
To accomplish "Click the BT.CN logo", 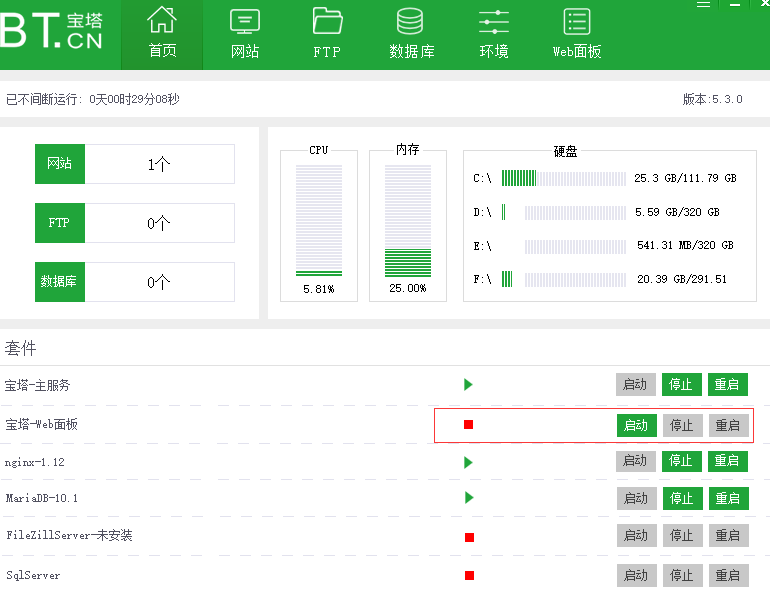I will click(52, 30).
